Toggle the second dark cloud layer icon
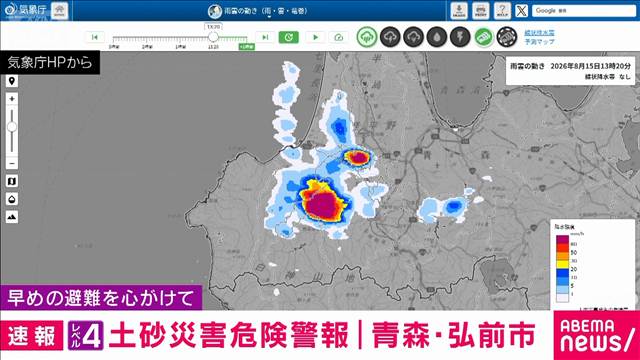Image resolution: width=640 pixels, height=360 pixels. click(x=390, y=37)
